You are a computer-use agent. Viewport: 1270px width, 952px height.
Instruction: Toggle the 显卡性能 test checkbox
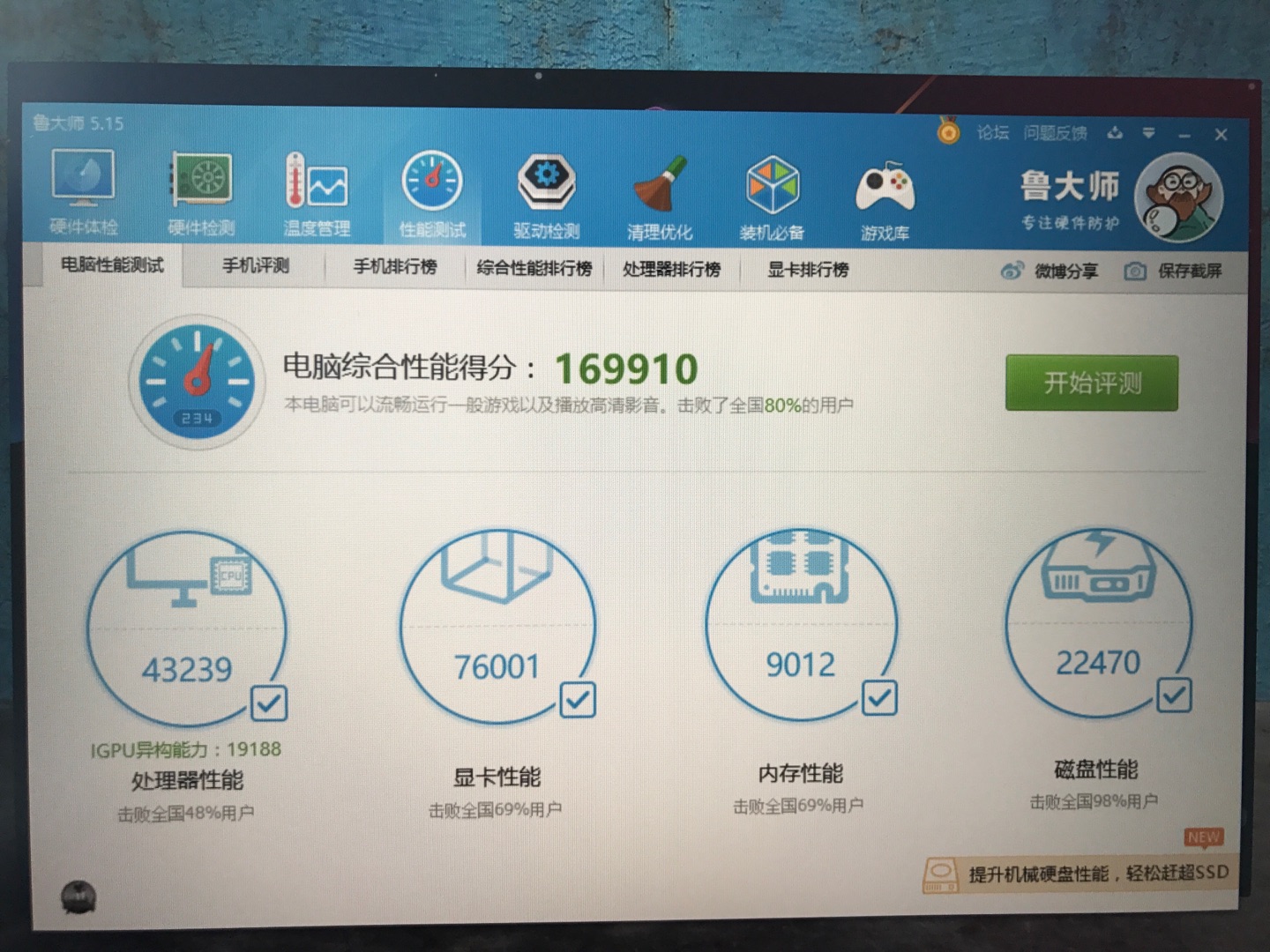pyautogui.click(x=578, y=700)
